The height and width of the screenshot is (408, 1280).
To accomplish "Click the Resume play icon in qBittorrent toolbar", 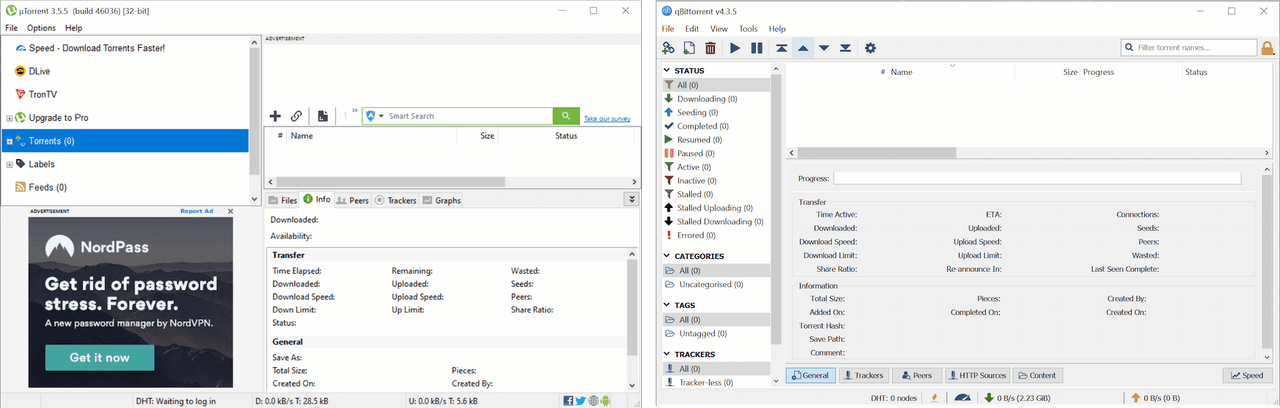I will pyautogui.click(x=735, y=48).
